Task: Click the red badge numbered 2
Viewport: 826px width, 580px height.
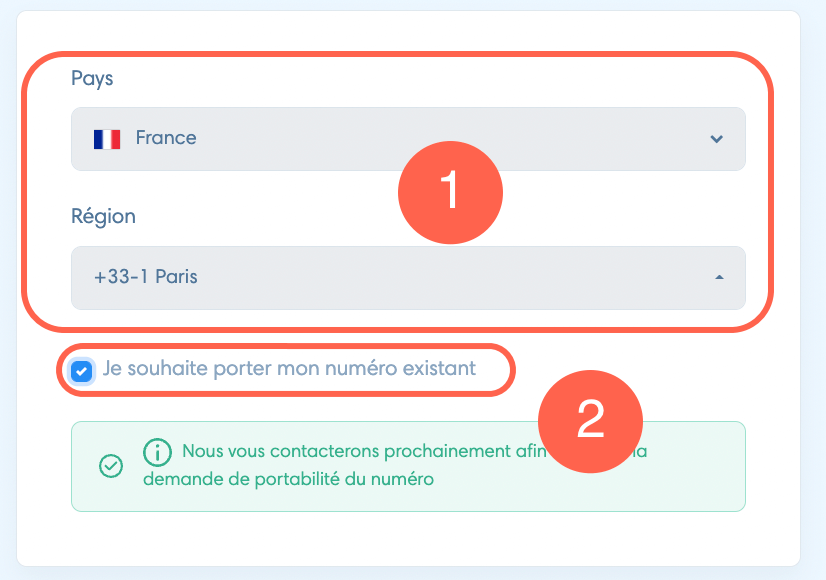Action: pos(591,421)
